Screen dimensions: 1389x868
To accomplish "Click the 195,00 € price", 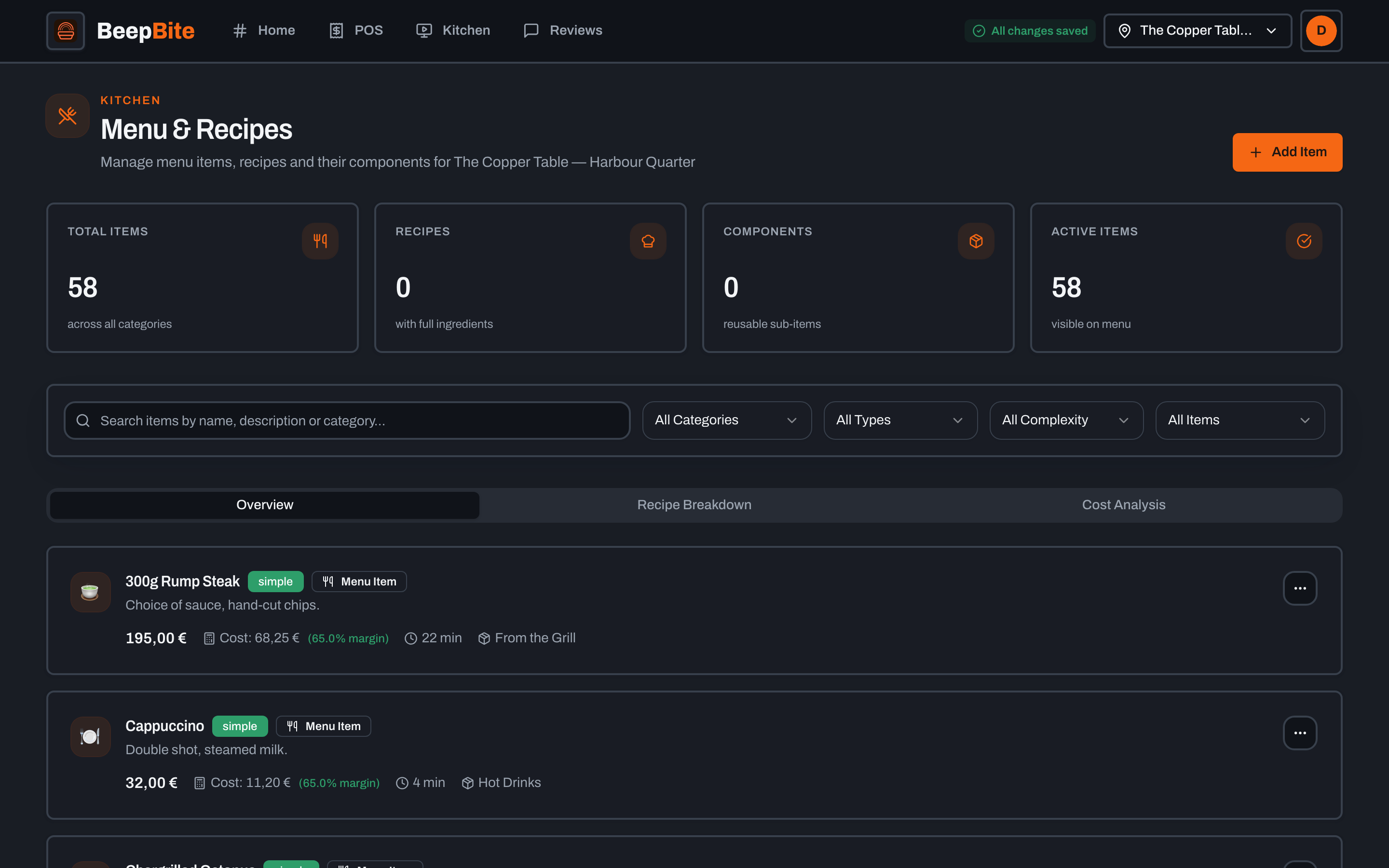I will point(156,638).
